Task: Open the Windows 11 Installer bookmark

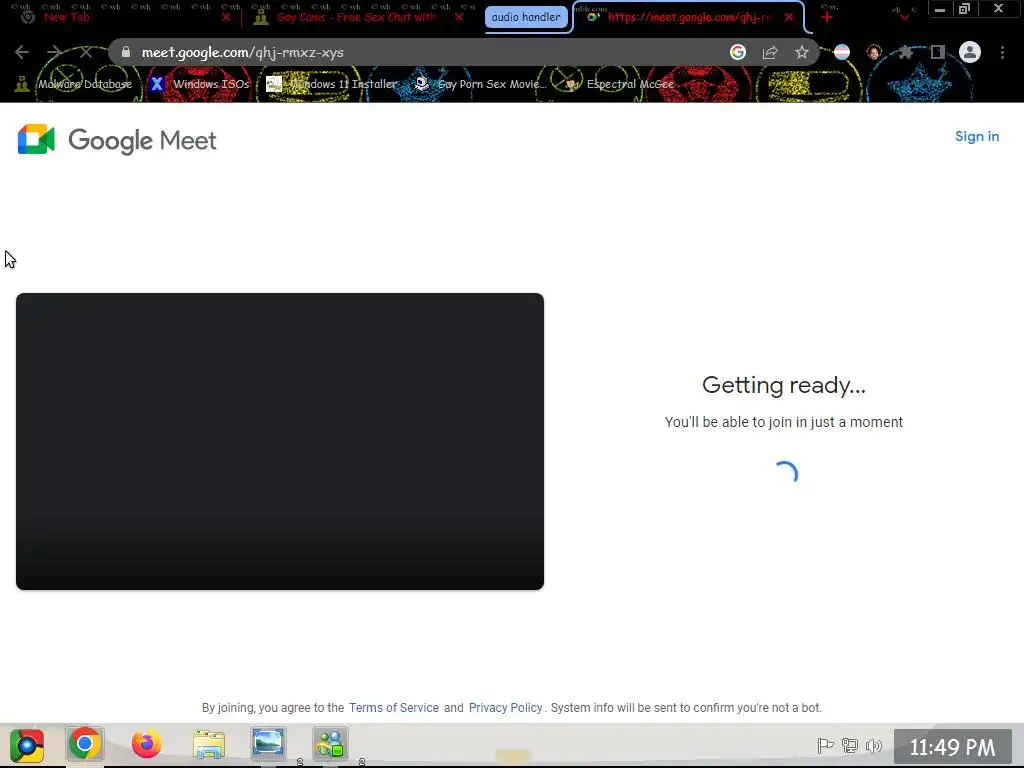Action: pos(332,84)
